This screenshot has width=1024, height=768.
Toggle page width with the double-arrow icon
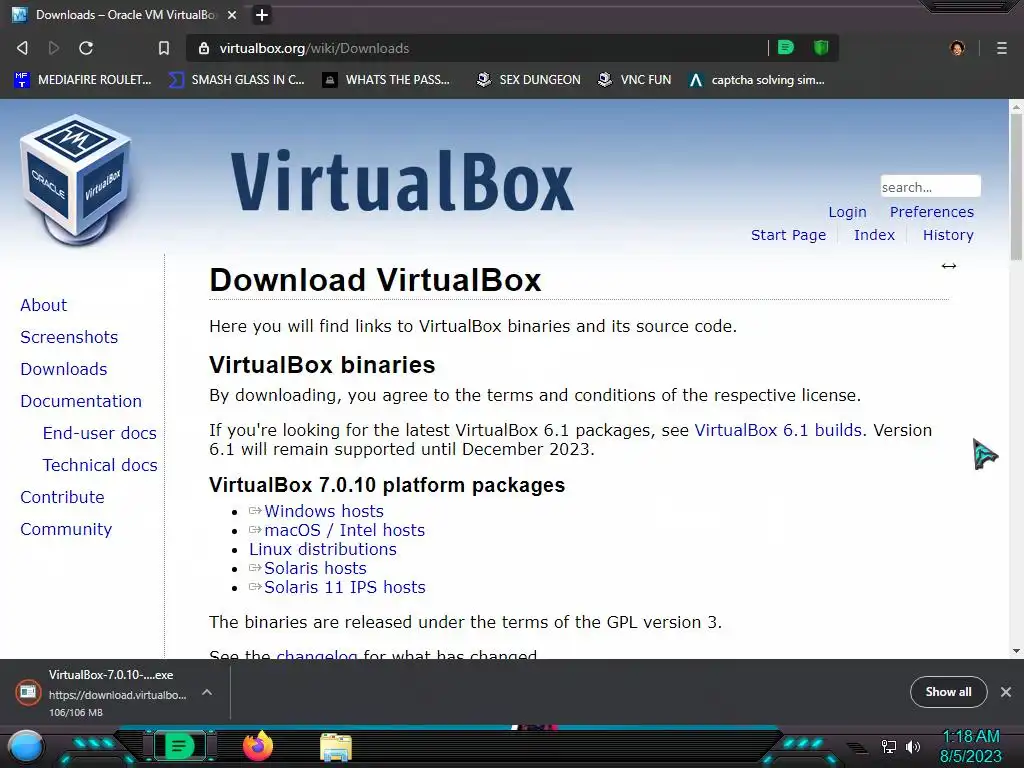pyautogui.click(x=949, y=266)
